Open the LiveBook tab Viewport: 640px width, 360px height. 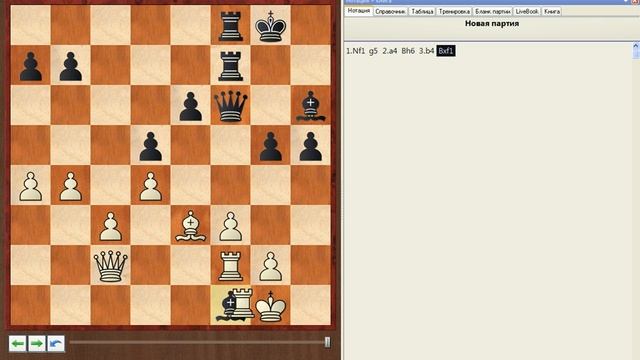[x=527, y=11]
